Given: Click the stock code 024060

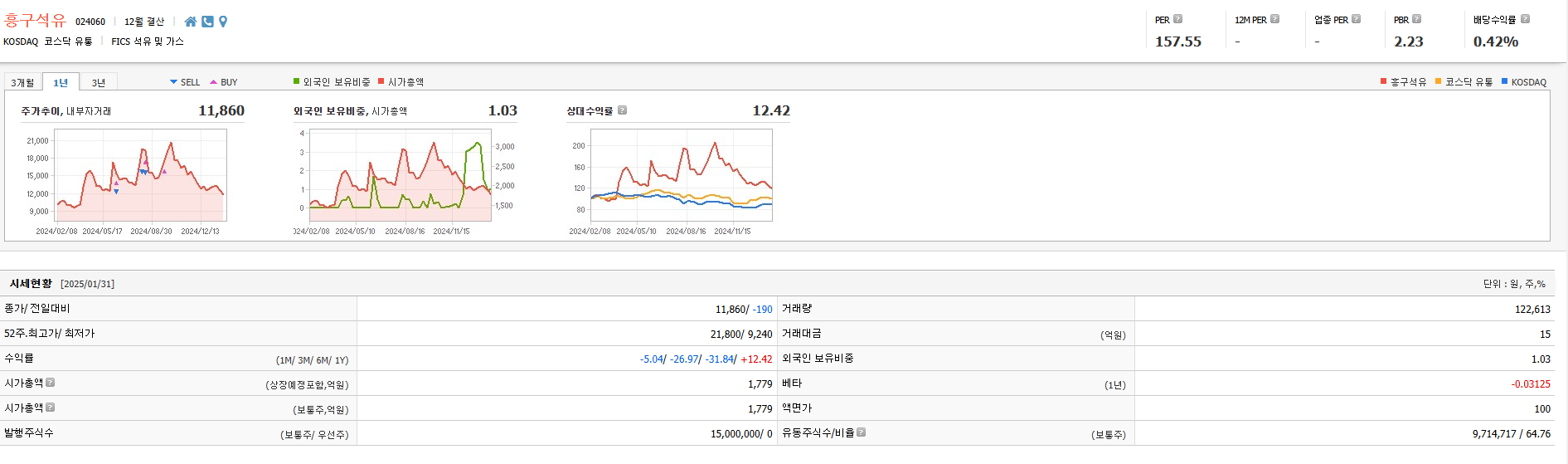Looking at the screenshot, I should [90, 22].
